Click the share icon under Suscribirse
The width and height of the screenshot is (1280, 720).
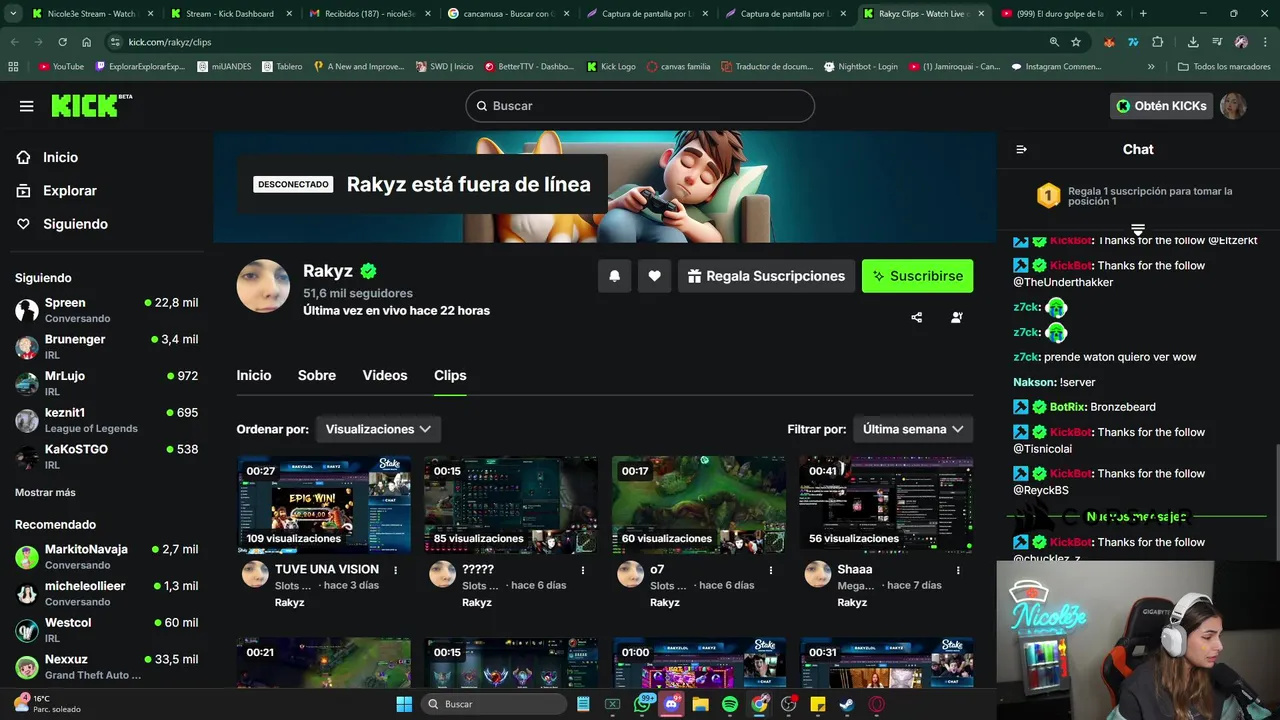pos(916,318)
